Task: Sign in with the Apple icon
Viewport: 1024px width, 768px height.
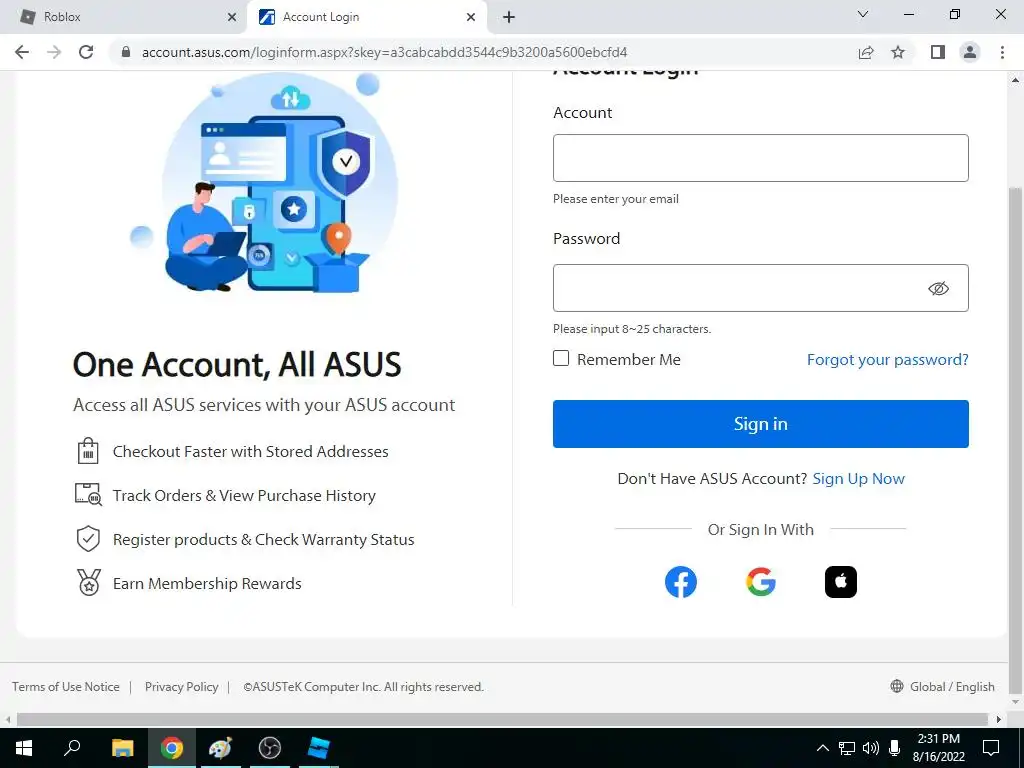Action: pyautogui.click(x=840, y=582)
